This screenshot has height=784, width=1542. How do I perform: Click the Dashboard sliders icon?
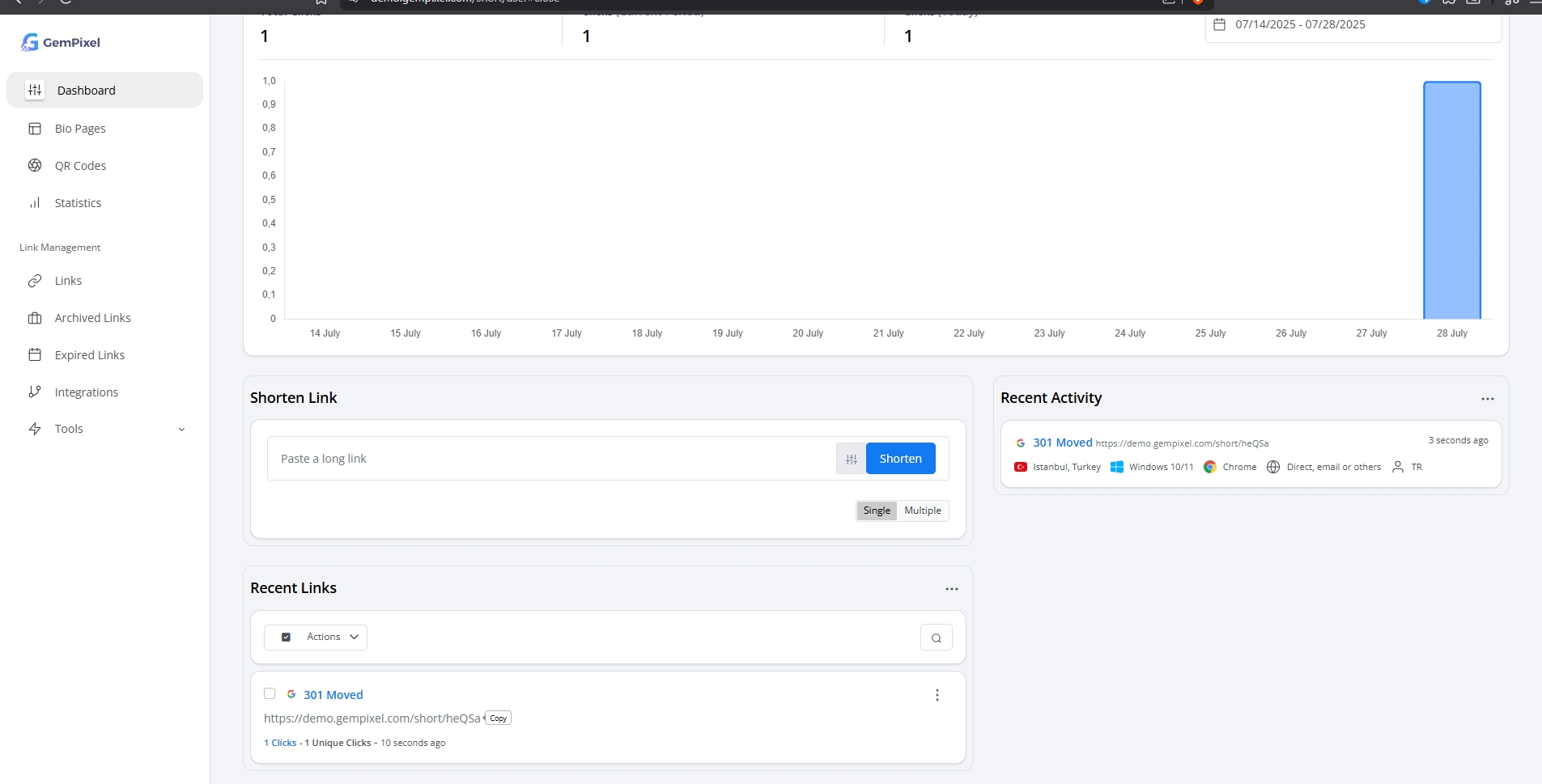click(x=35, y=90)
